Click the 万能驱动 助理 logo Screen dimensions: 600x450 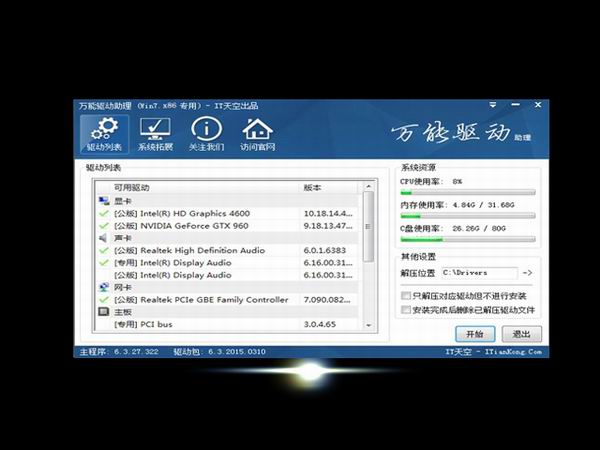461,133
